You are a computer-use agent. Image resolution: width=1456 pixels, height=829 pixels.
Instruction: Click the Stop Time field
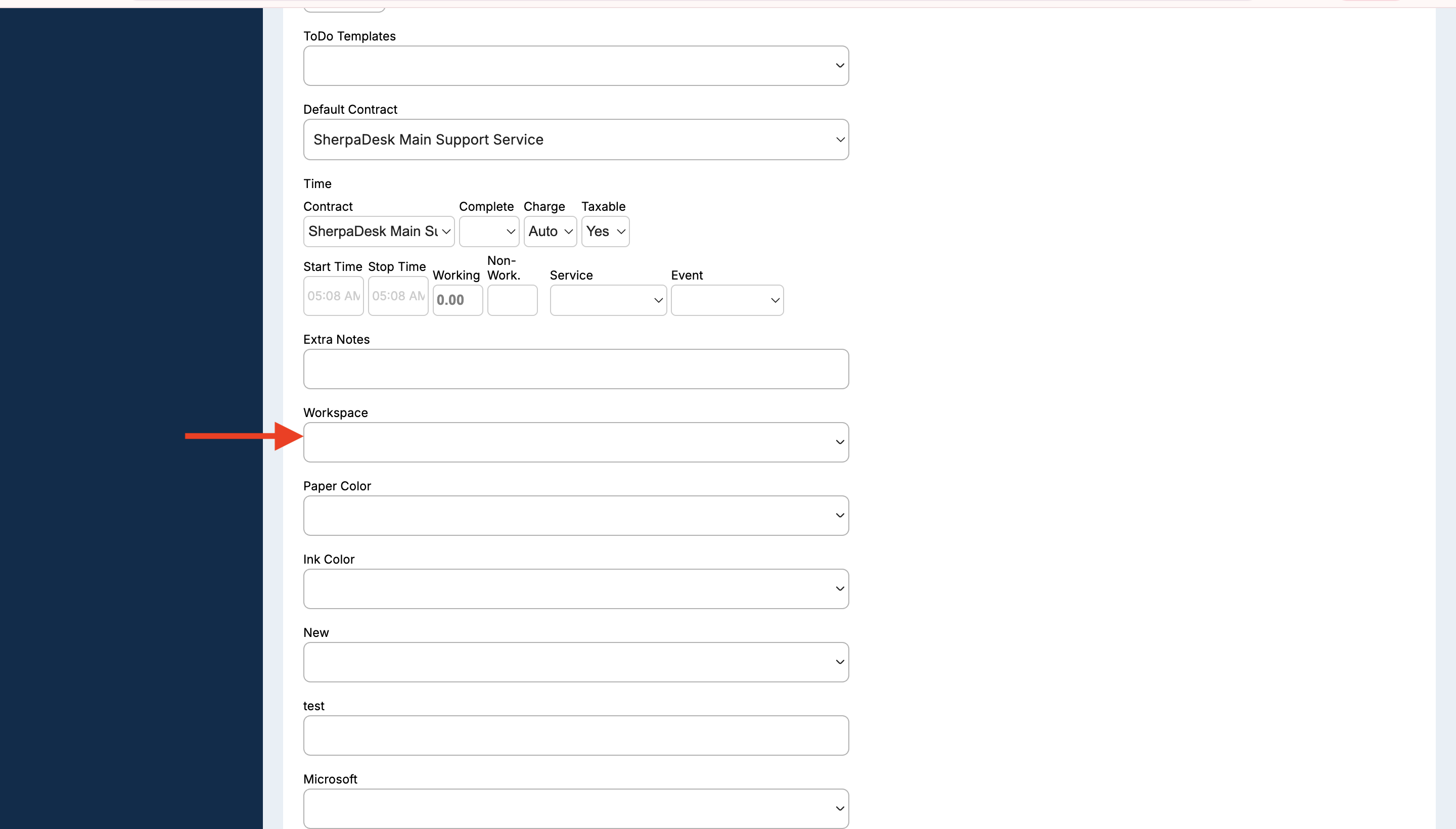click(x=398, y=296)
